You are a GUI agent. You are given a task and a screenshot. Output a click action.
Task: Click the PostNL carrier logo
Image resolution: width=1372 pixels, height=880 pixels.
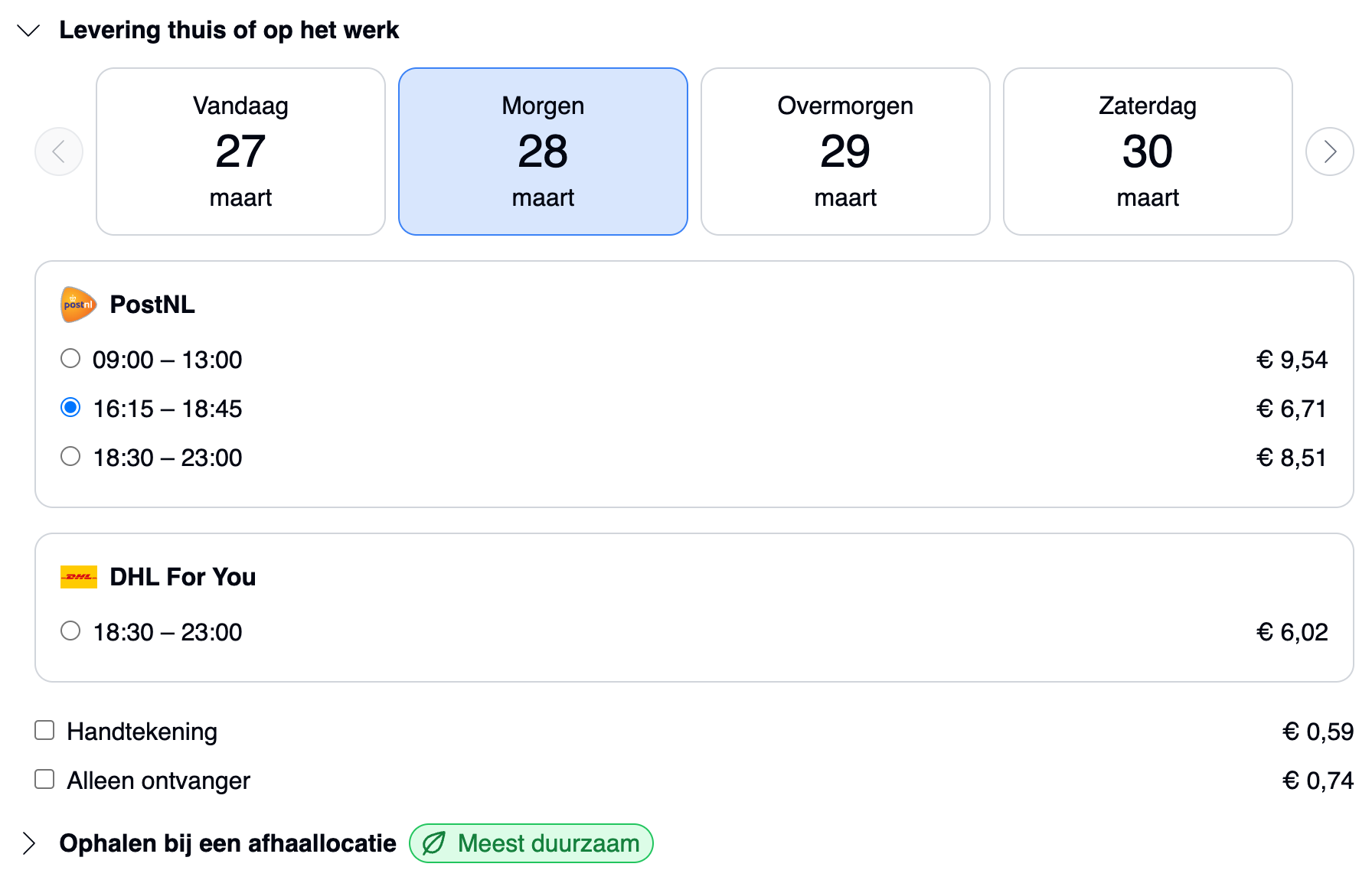(77, 304)
